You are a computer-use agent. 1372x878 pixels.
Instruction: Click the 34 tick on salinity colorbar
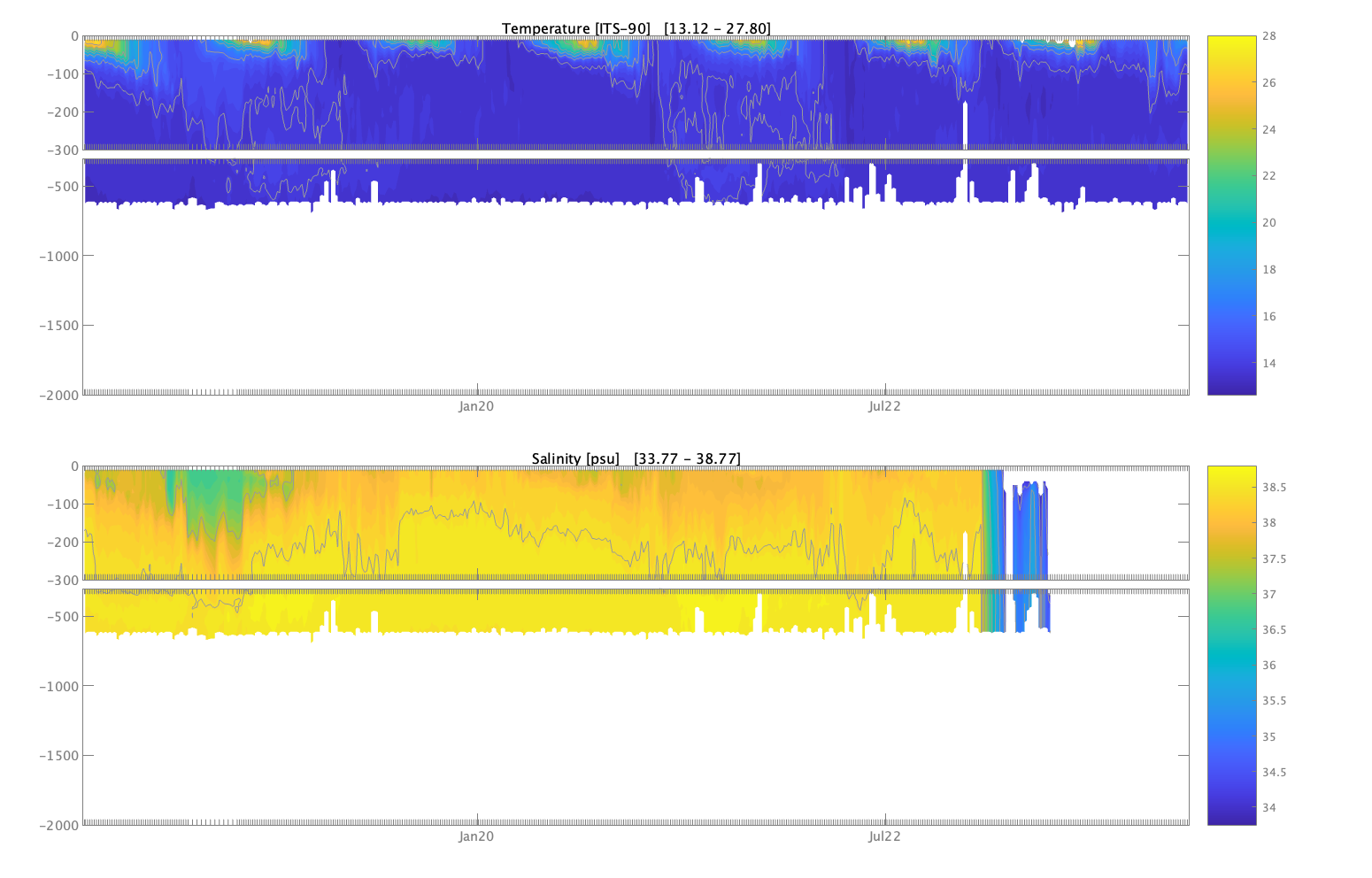pyautogui.click(x=1268, y=808)
